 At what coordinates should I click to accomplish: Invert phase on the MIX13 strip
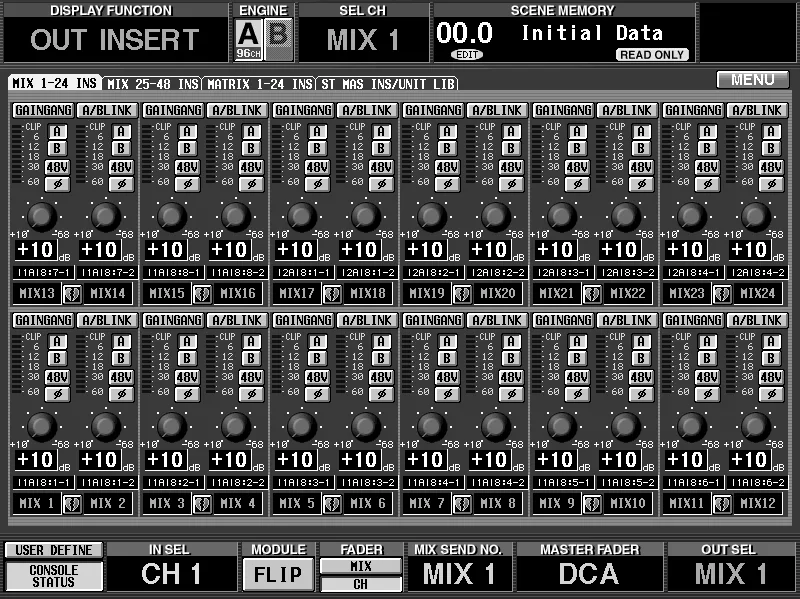pyautogui.click(x=57, y=184)
